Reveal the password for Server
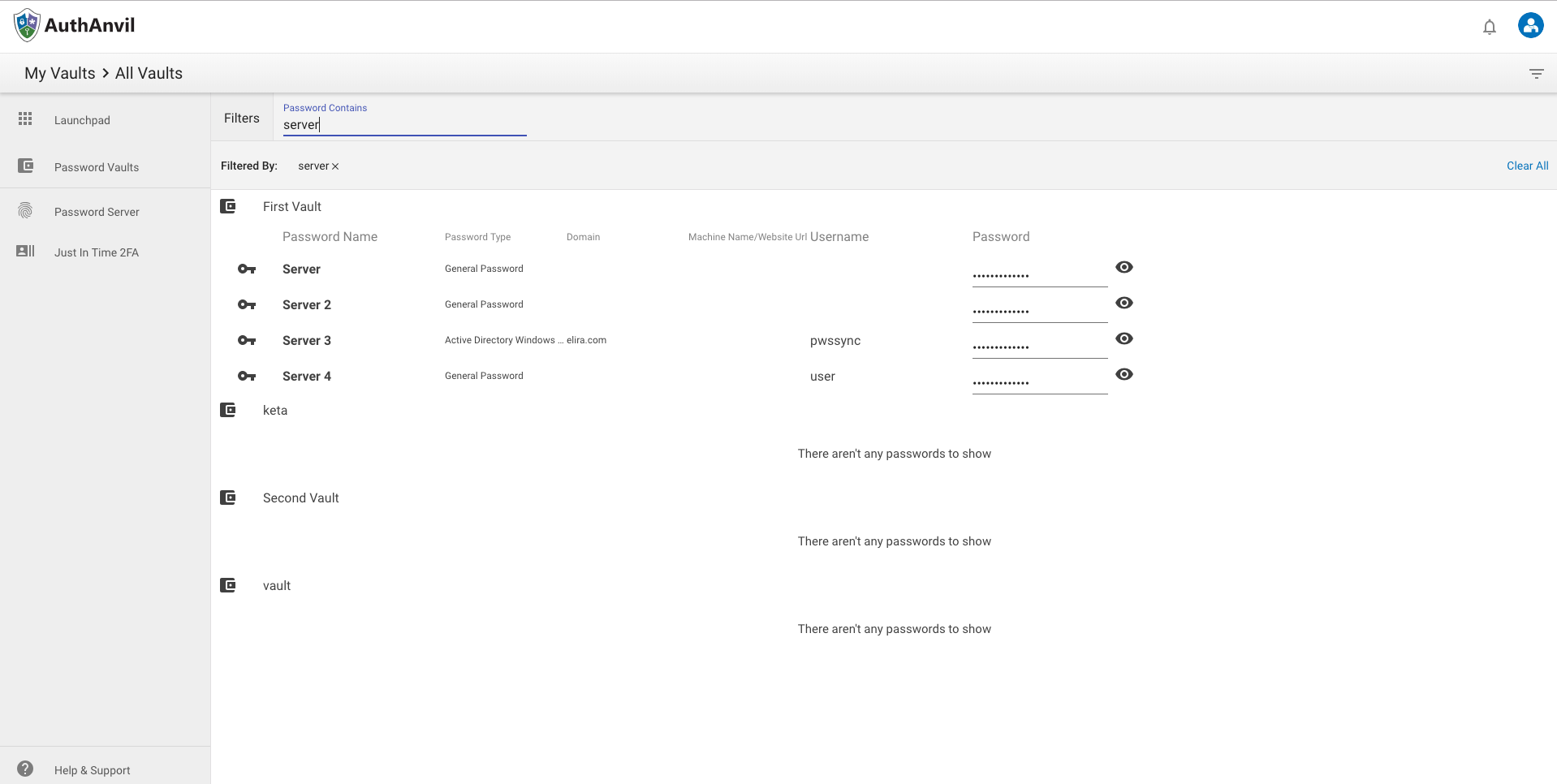1557x784 pixels. (1124, 267)
